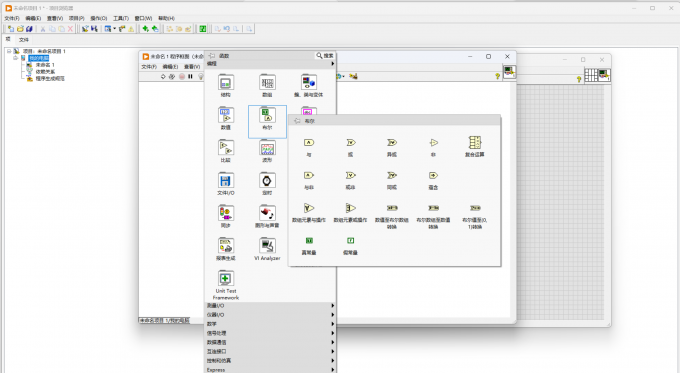Open the Comparison (比较) palette
680x373 pixels.
click(226, 151)
